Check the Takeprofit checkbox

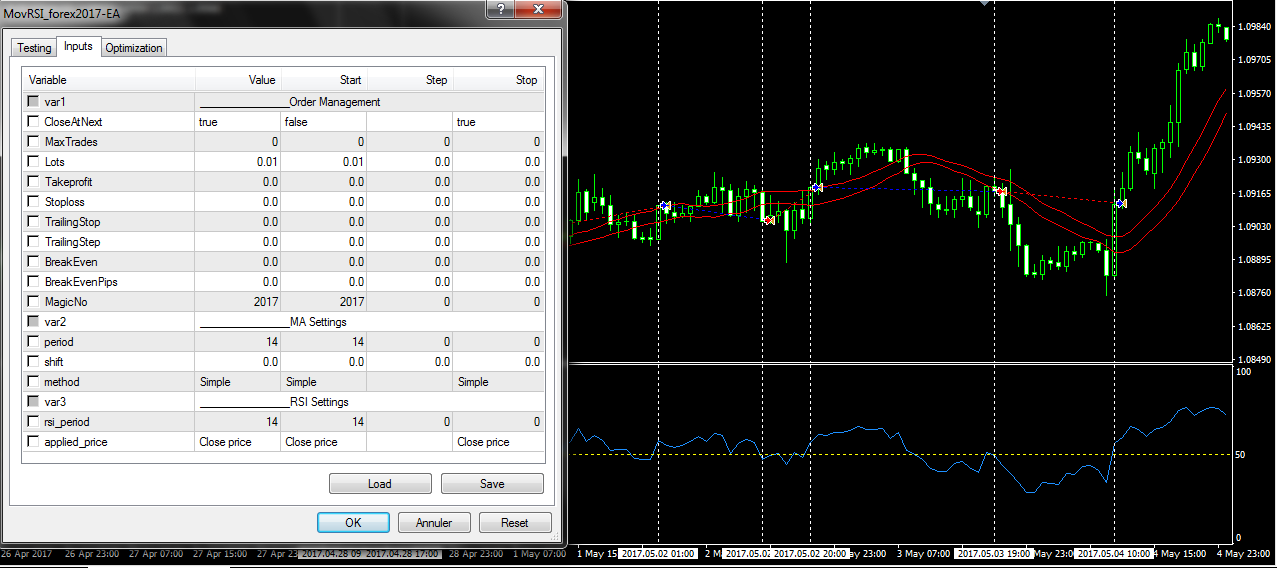pyautogui.click(x=34, y=182)
